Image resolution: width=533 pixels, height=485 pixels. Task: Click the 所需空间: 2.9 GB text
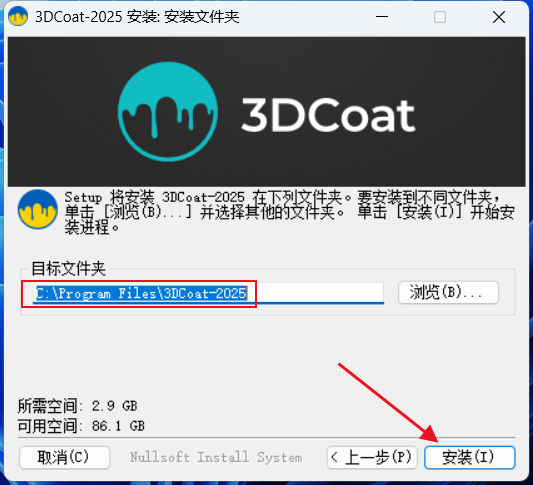click(78, 406)
